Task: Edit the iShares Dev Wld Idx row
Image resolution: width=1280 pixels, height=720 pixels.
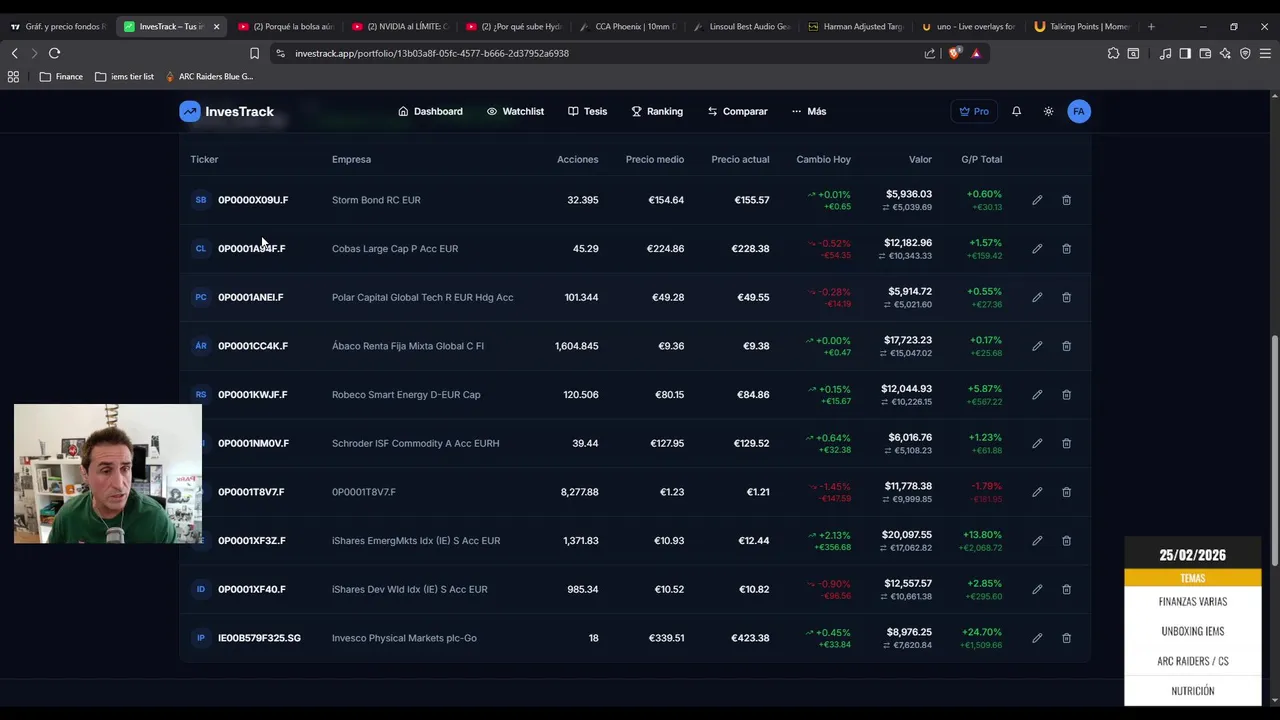Action: point(1037,589)
